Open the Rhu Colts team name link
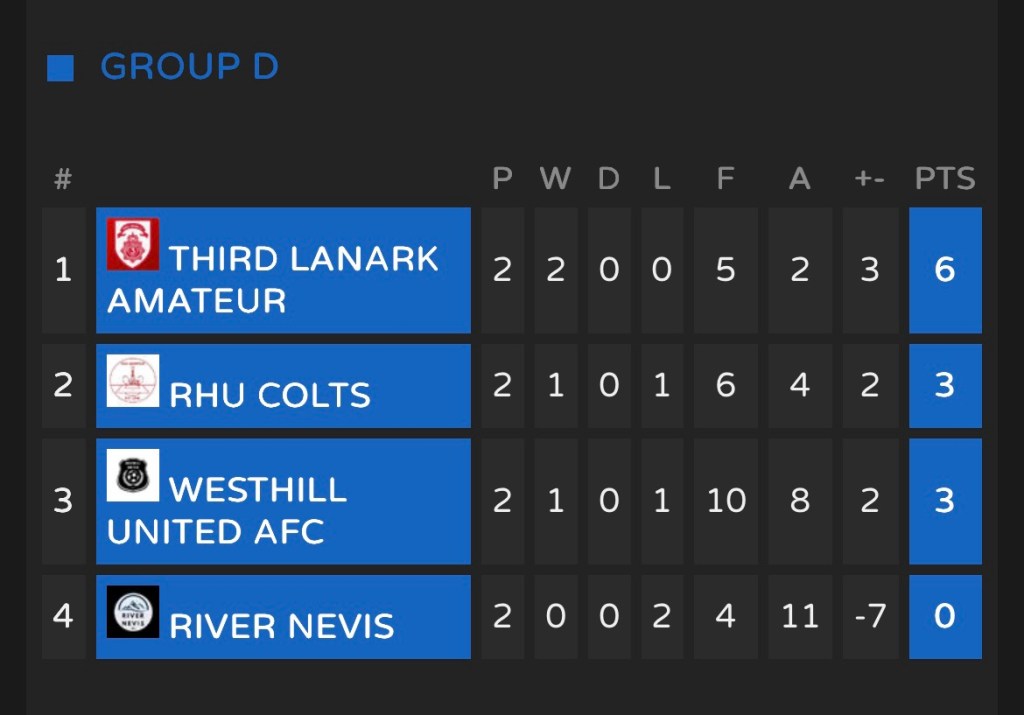This screenshot has height=715, width=1024. (x=270, y=395)
